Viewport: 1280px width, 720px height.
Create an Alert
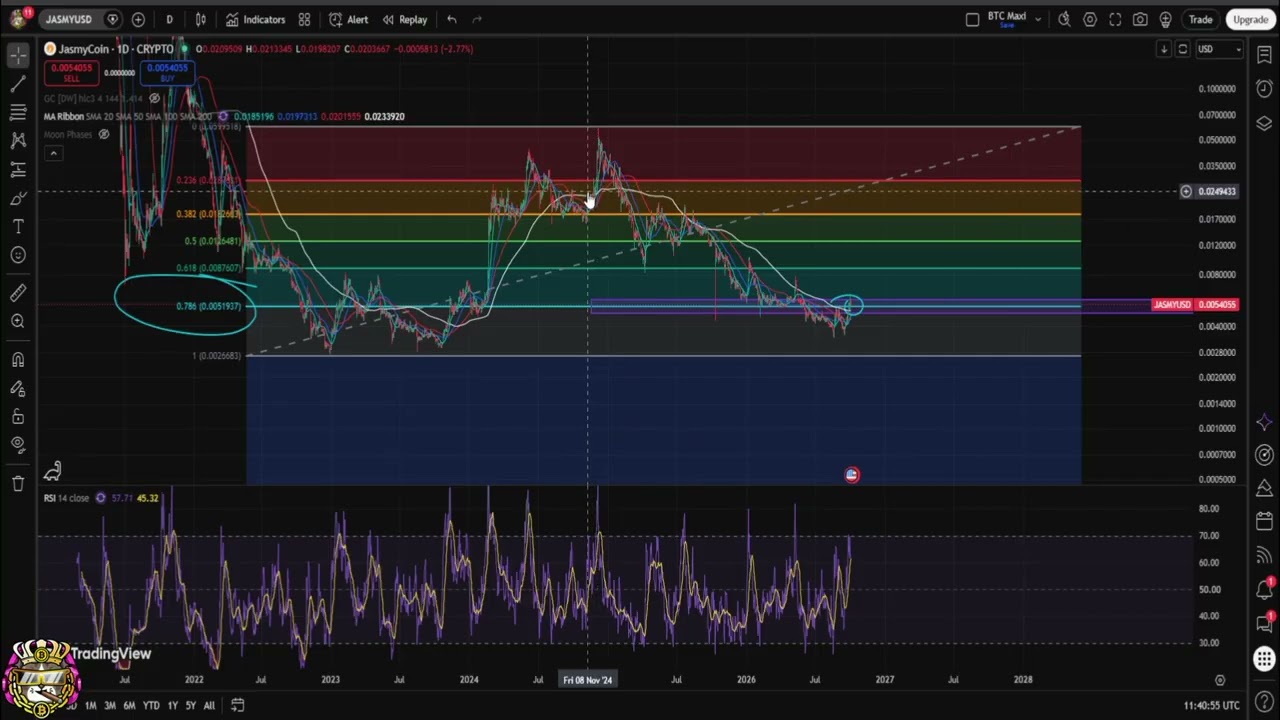349,19
